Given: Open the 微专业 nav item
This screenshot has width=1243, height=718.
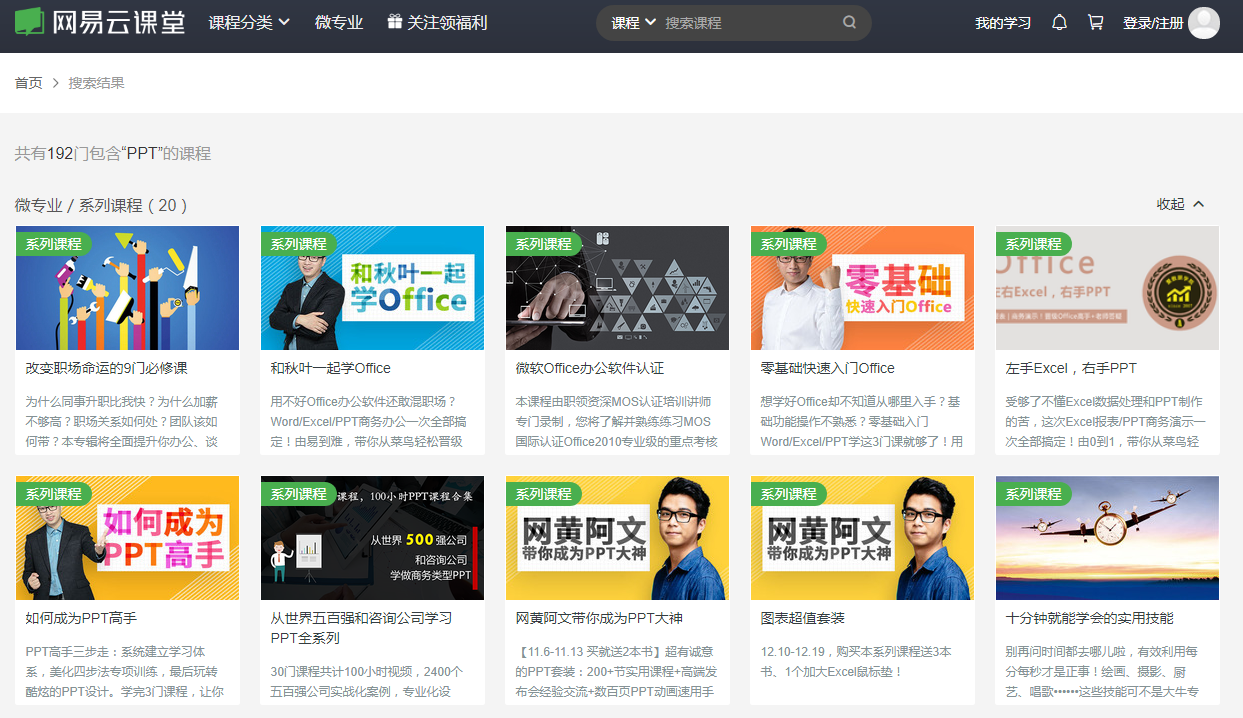Looking at the screenshot, I should (339, 22).
